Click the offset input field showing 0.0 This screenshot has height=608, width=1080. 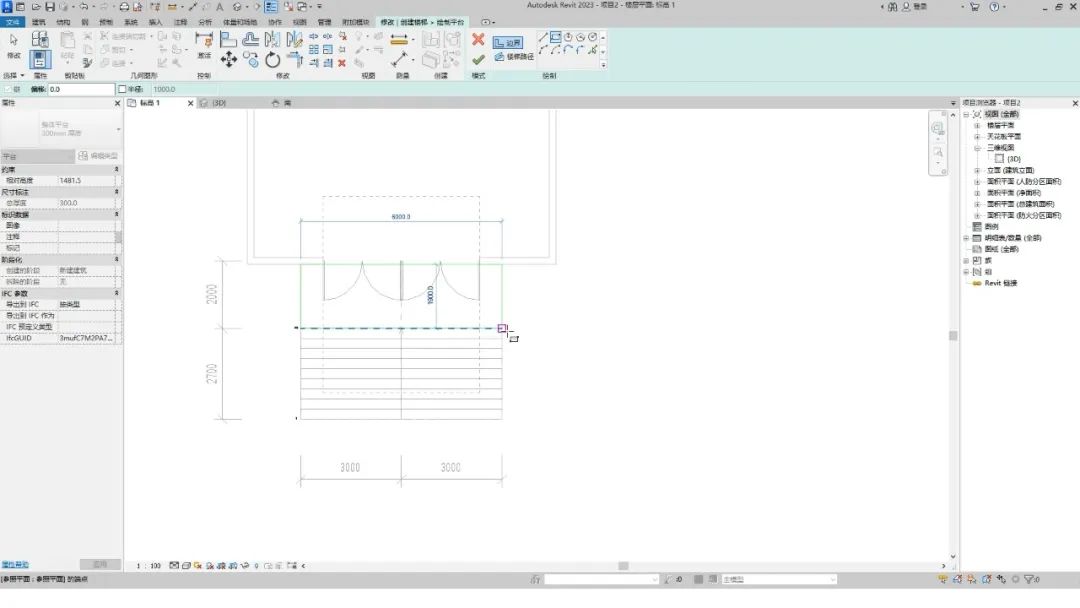click(81, 89)
